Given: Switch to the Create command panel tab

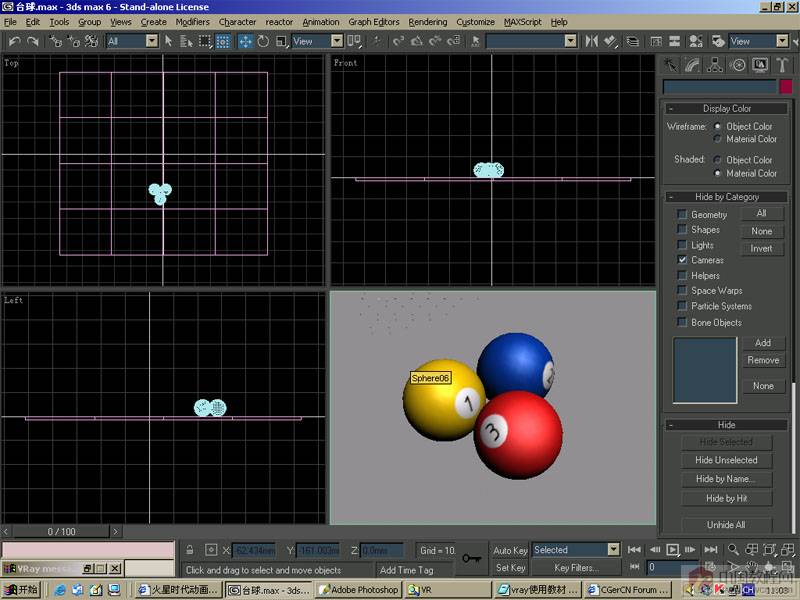Looking at the screenshot, I should pos(670,65).
